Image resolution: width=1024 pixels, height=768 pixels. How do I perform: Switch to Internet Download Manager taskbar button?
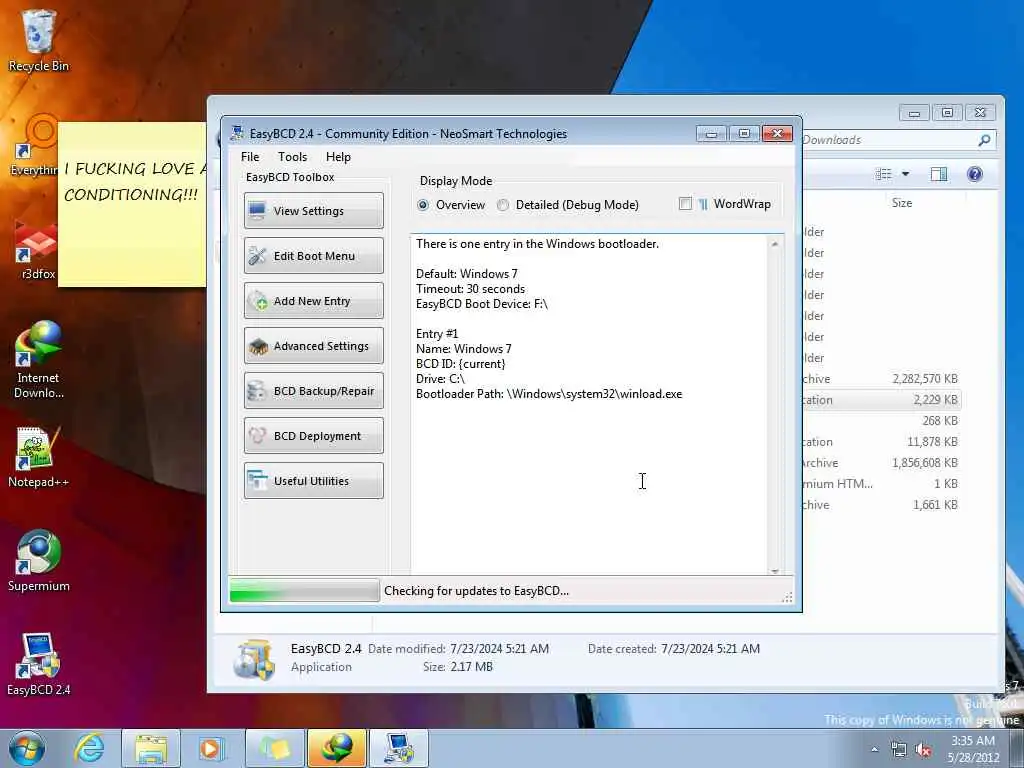(337, 748)
